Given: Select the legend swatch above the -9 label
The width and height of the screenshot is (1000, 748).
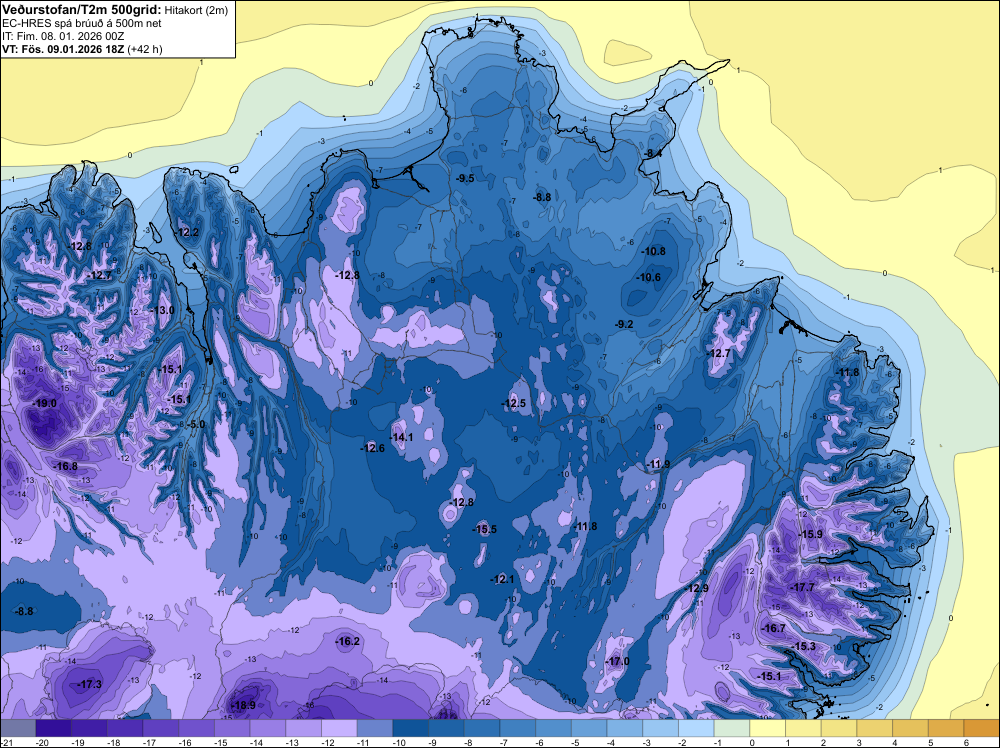Looking at the screenshot, I should pyautogui.click(x=446, y=728).
